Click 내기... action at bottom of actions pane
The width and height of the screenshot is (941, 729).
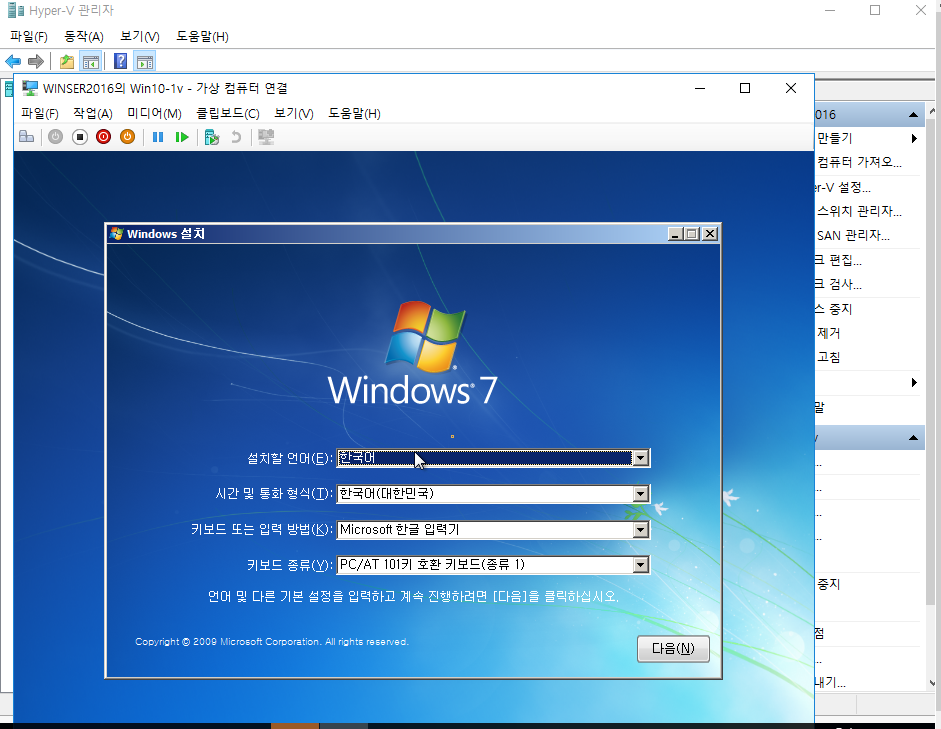coord(831,682)
